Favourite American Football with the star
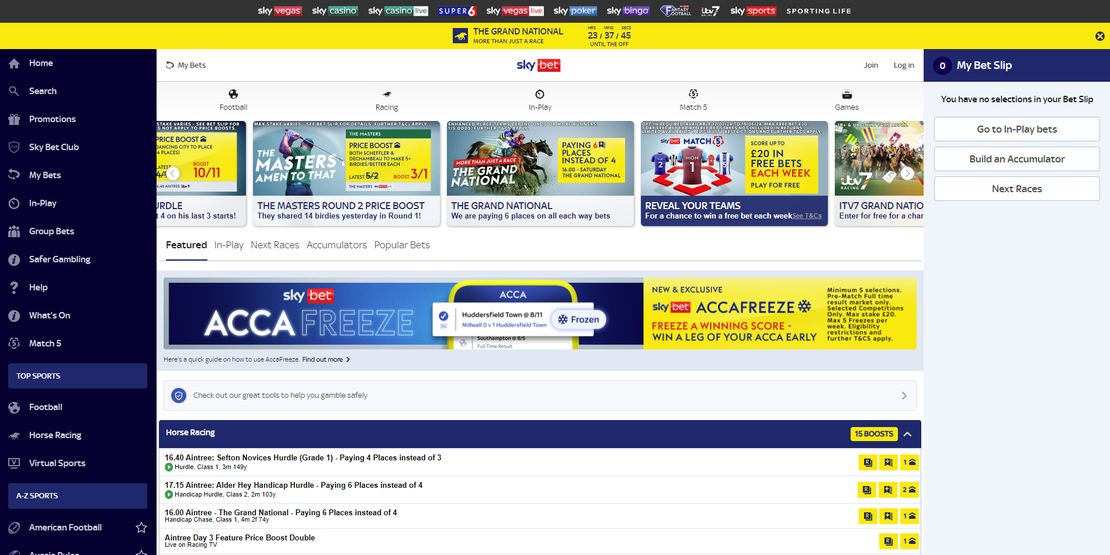Image resolution: width=1110 pixels, height=555 pixels. pyautogui.click(x=141, y=527)
